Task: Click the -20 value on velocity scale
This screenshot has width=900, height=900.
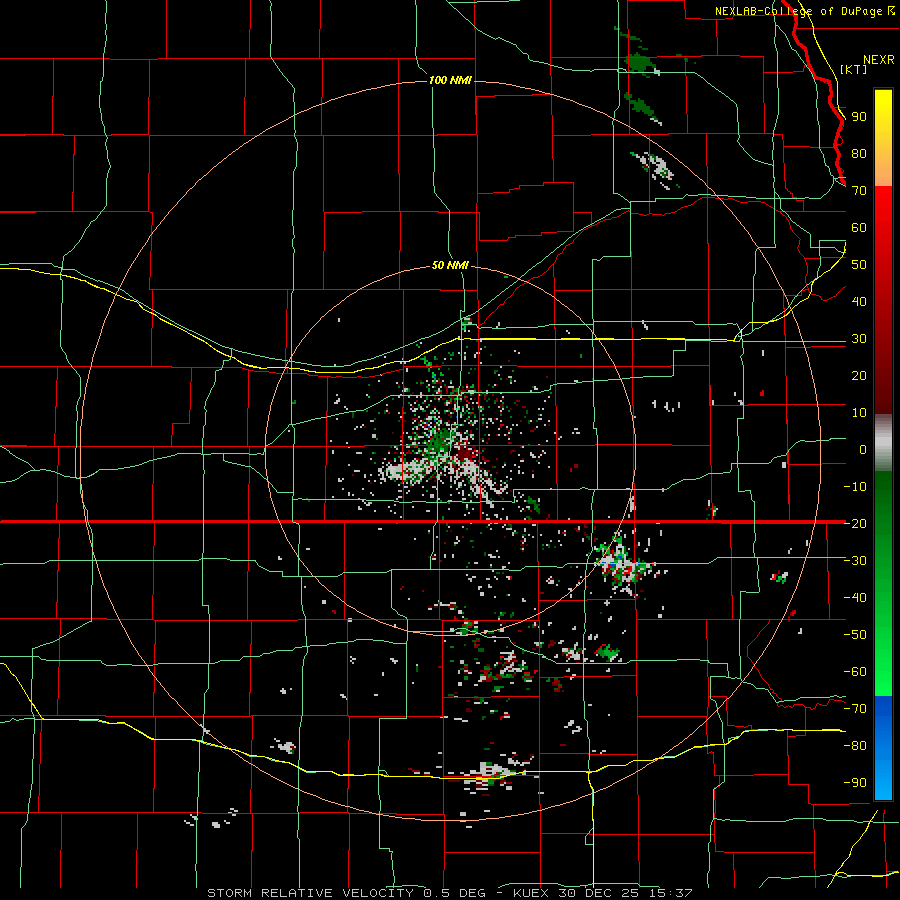Action: 855,523
